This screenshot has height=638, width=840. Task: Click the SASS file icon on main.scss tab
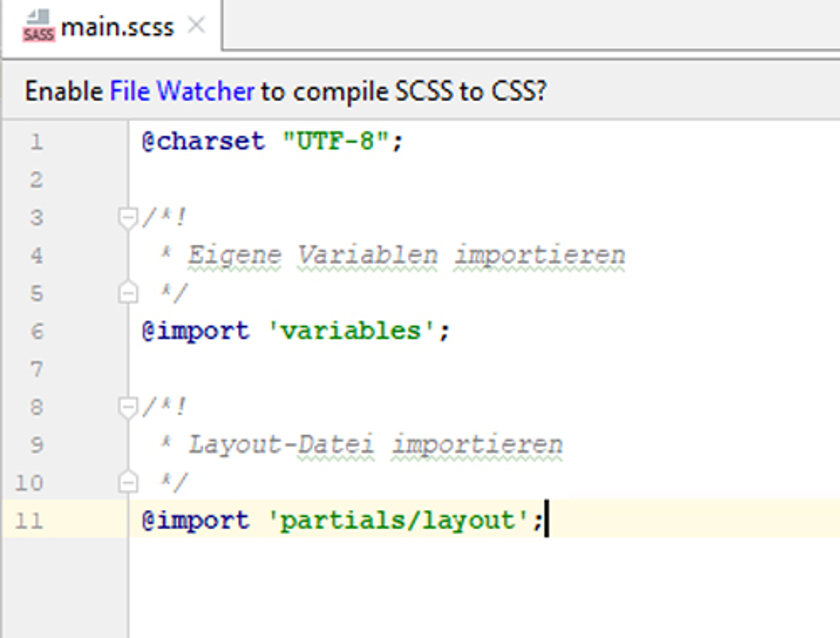pyautogui.click(x=38, y=26)
